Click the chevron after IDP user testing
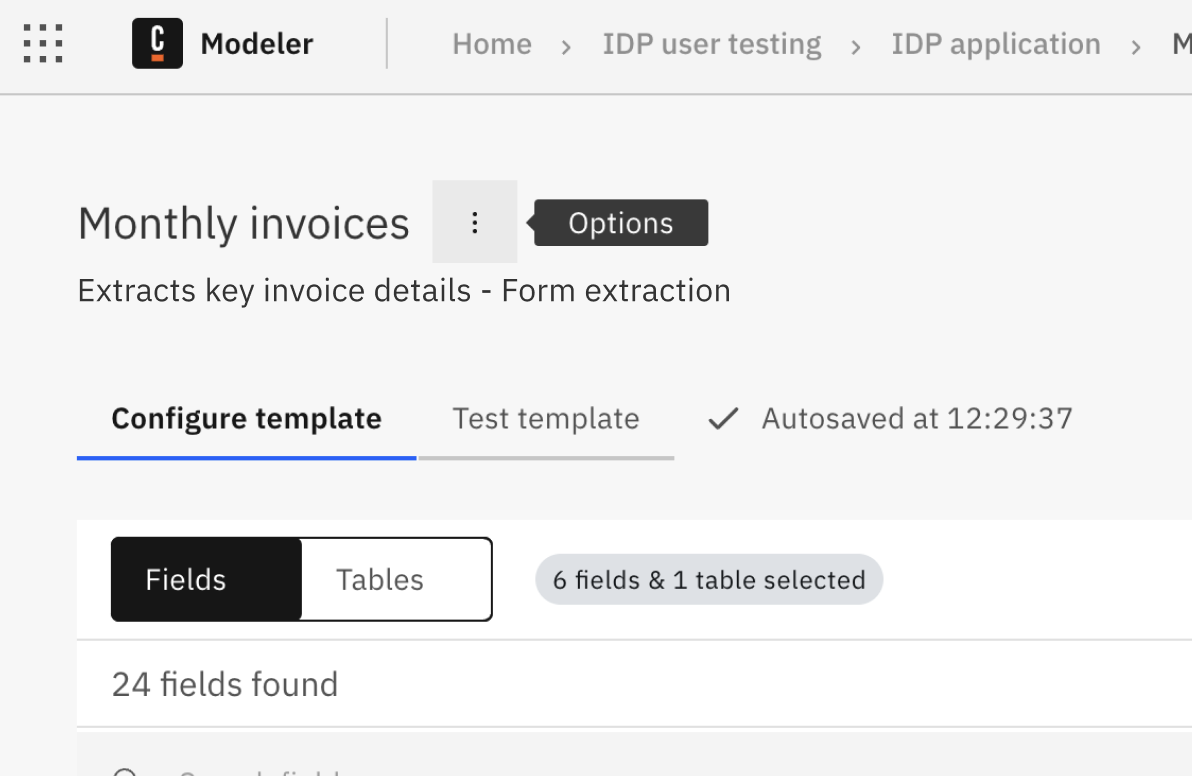 pos(856,46)
